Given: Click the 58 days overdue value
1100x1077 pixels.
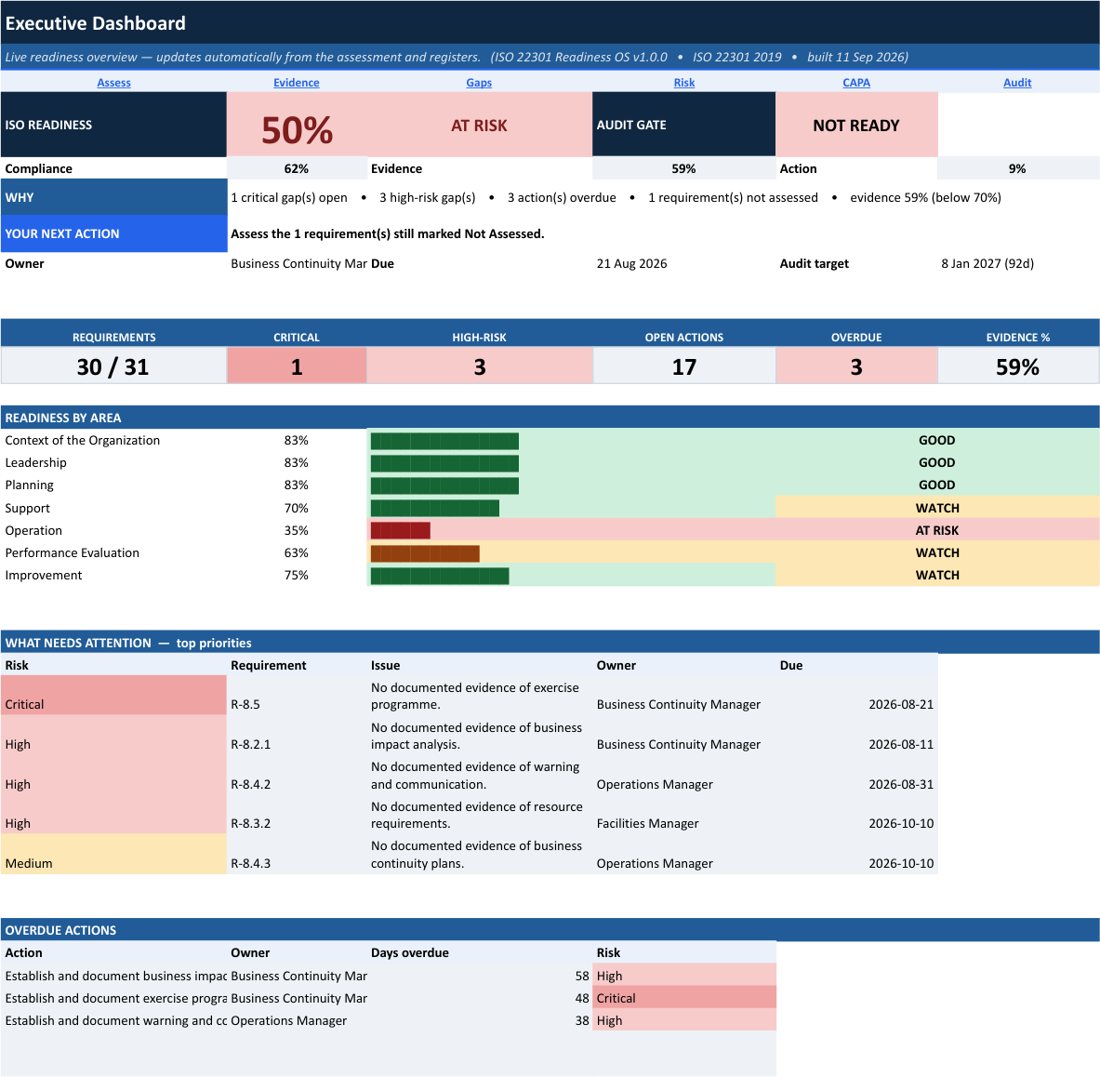Looking at the screenshot, I should coord(582,976).
